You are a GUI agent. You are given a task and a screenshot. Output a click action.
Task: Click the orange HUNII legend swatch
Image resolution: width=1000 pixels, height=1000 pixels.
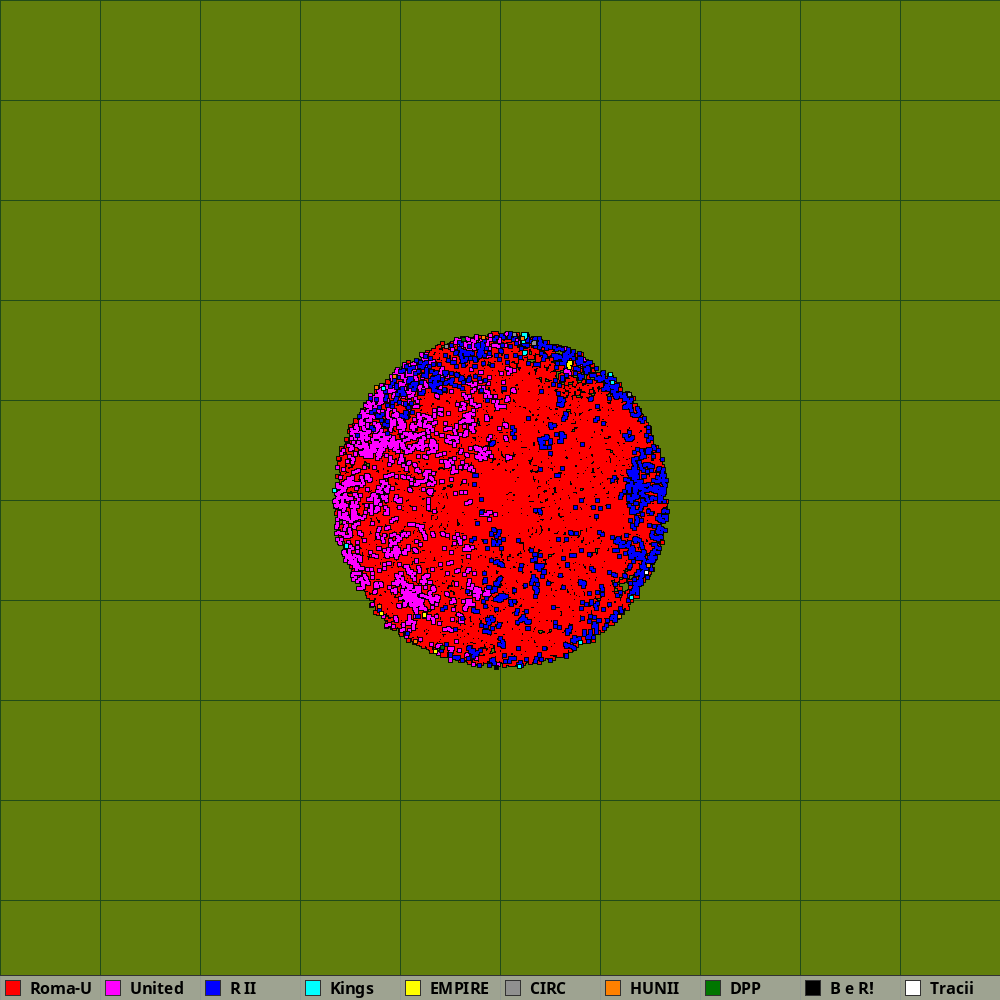[613, 988]
